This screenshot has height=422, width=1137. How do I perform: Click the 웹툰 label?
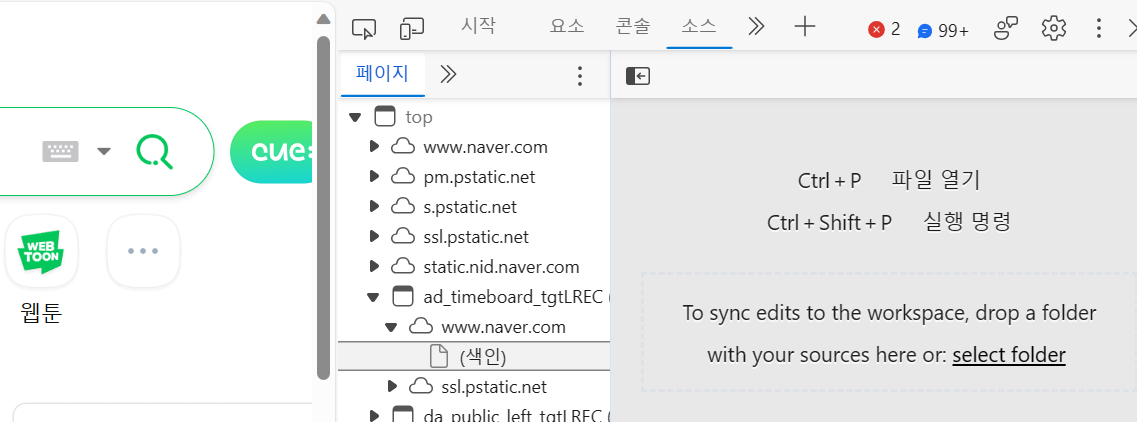(x=41, y=313)
